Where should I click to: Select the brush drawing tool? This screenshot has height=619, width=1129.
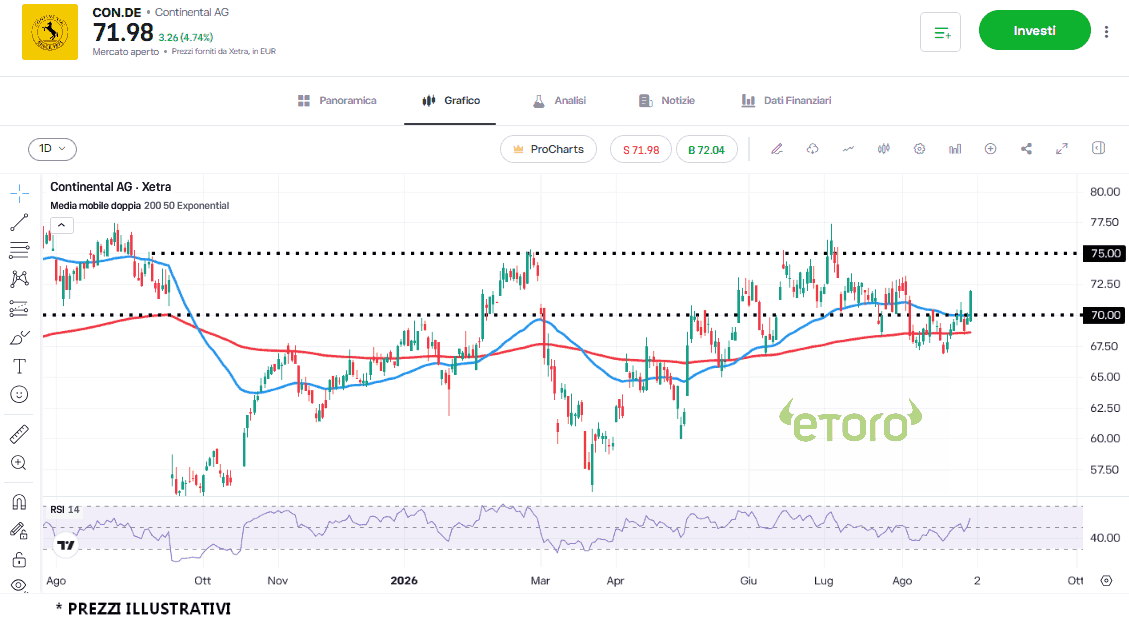click(x=19, y=338)
